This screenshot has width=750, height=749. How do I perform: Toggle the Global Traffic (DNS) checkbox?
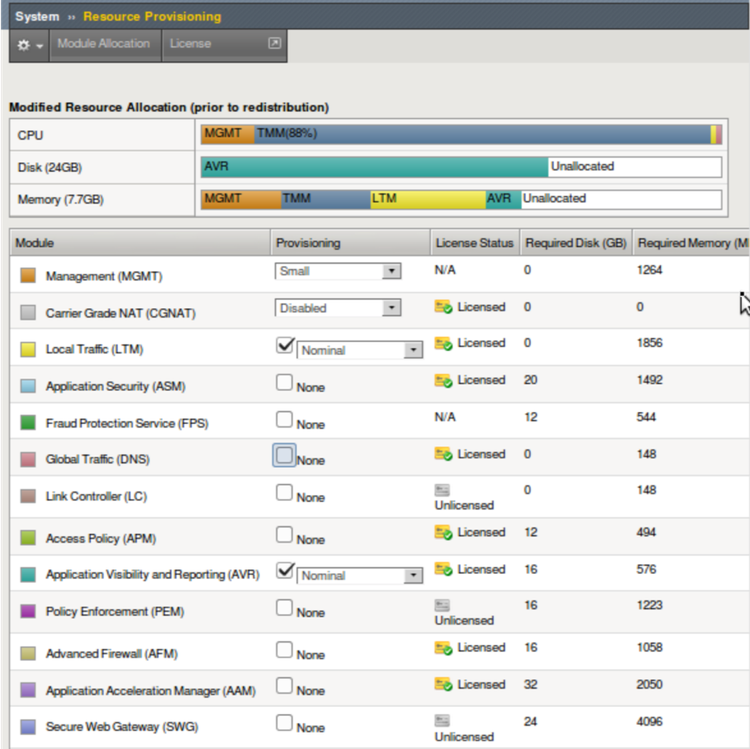[285, 456]
